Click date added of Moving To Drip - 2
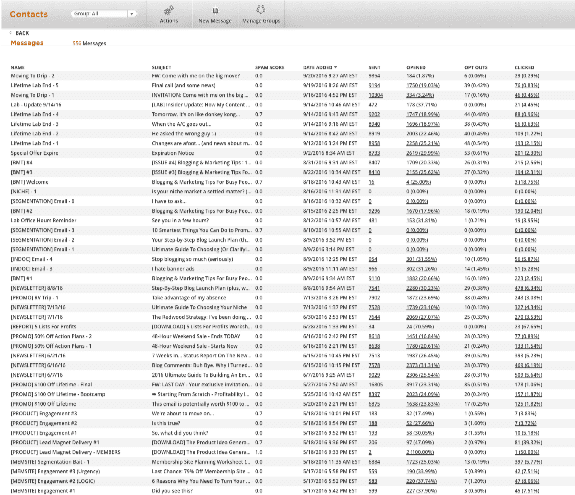The height and width of the screenshot is (495, 575). pos(330,76)
